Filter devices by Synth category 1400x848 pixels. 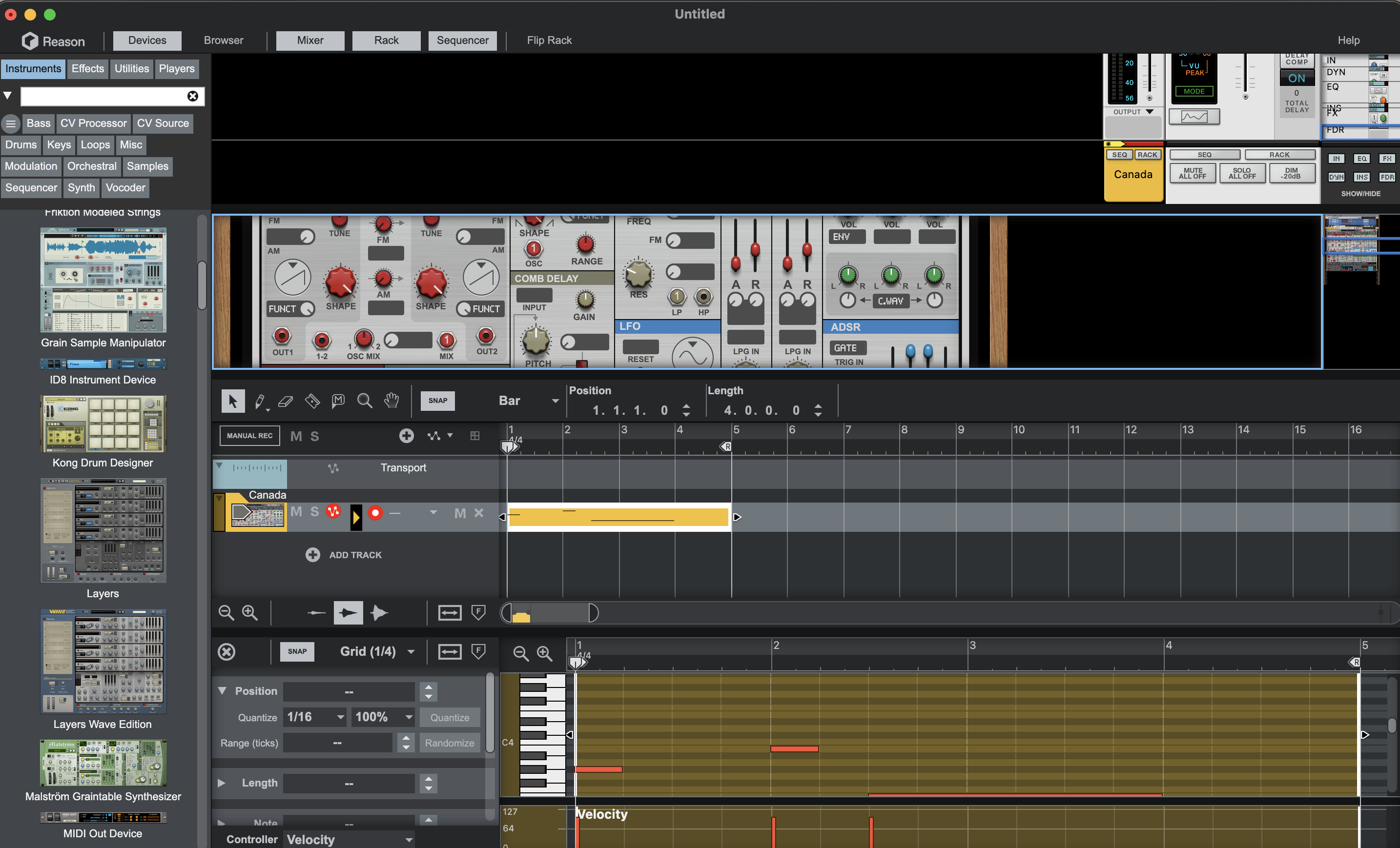point(81,188)
